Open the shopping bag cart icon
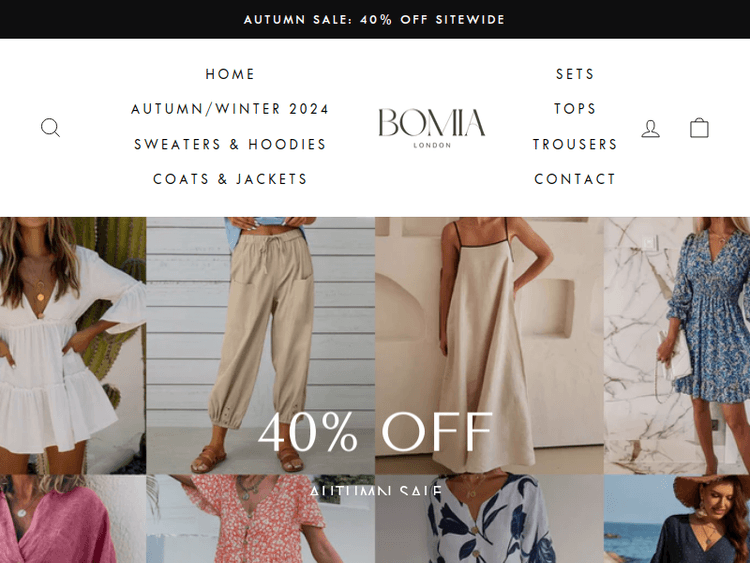Image resolution: width=750 pixels, height=563 pixels. tap(699, 128)
